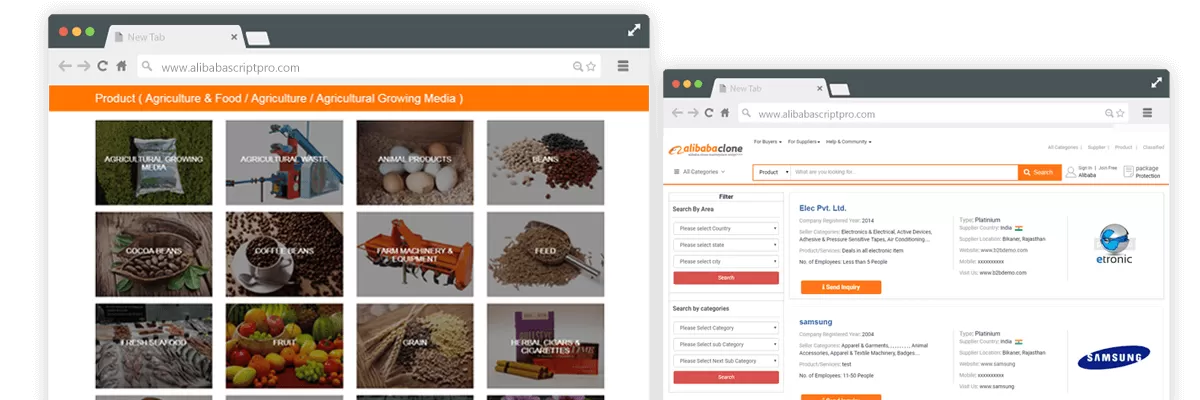Click reload icon in left browser window
The image size is (1200, 400).
coord(102,67)
